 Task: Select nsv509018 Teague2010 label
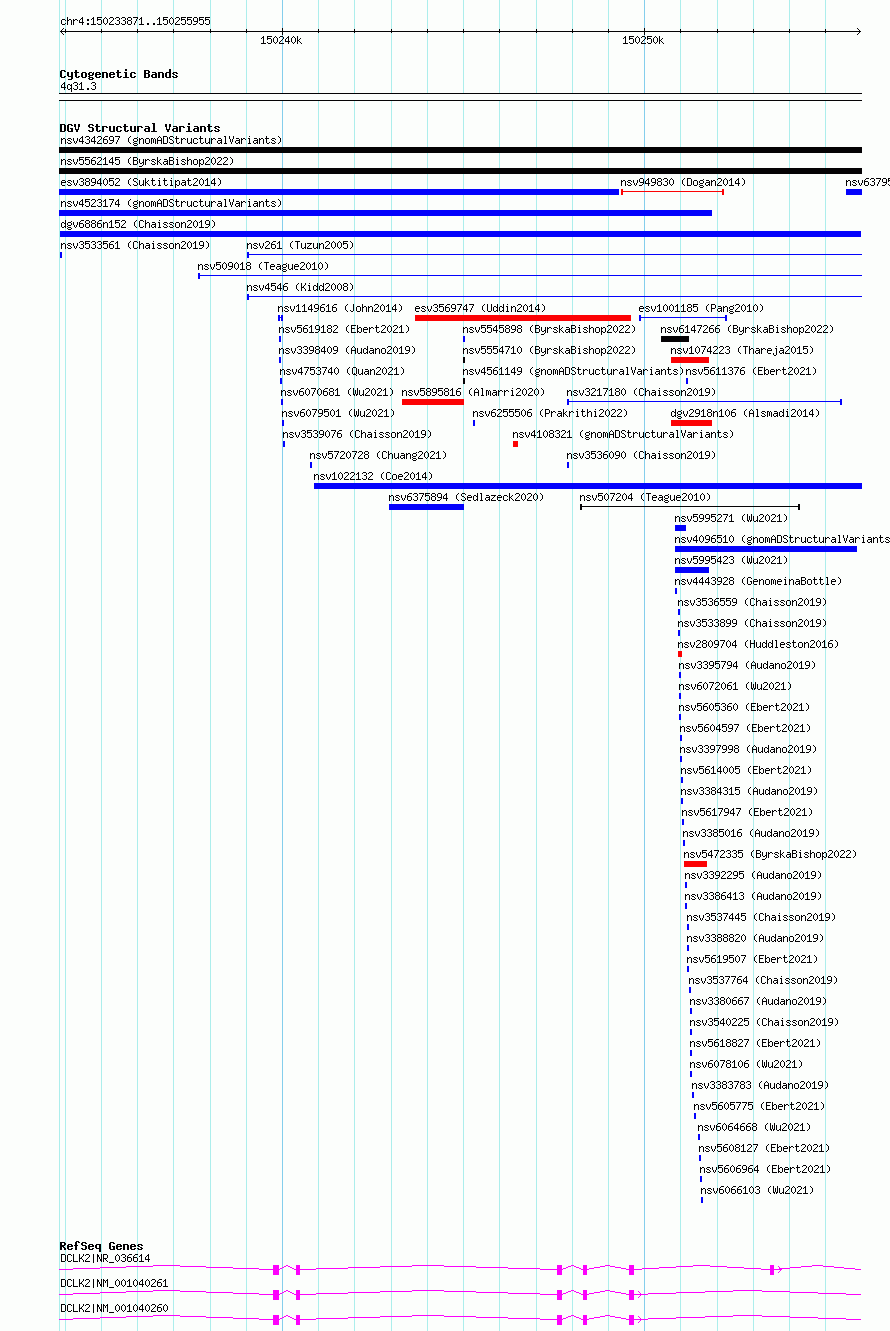[263, 266]
